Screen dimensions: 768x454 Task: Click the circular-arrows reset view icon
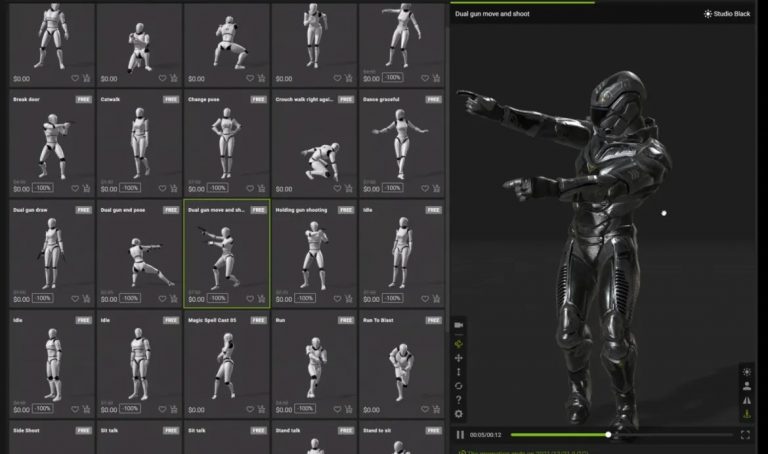[458, 386]
